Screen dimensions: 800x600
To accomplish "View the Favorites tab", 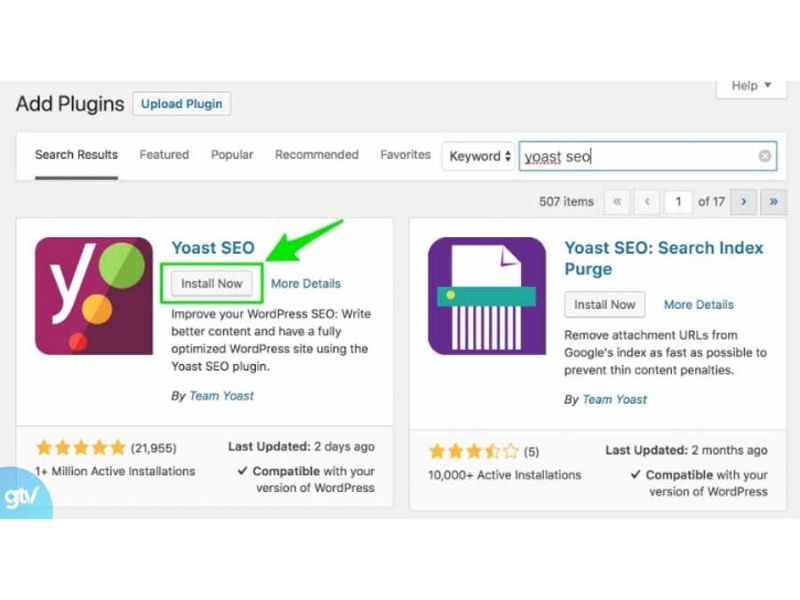I will coord(404,155).
